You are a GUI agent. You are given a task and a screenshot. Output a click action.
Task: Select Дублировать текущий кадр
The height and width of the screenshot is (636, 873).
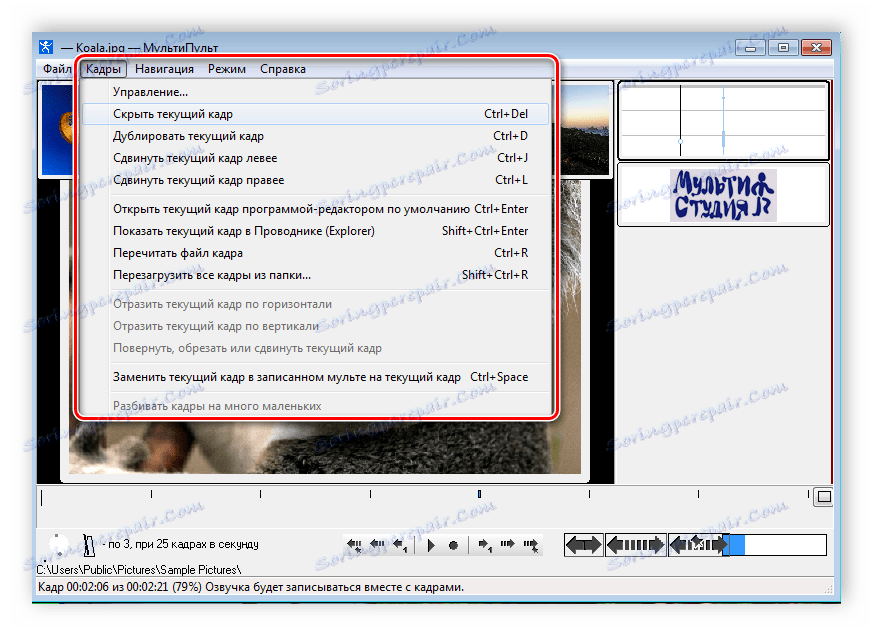(315, 136)
